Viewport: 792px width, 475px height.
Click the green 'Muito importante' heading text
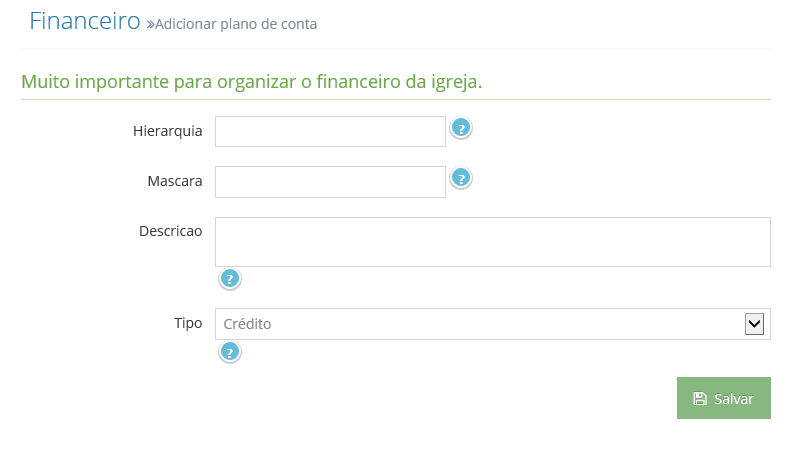click(x=251, y=81)
